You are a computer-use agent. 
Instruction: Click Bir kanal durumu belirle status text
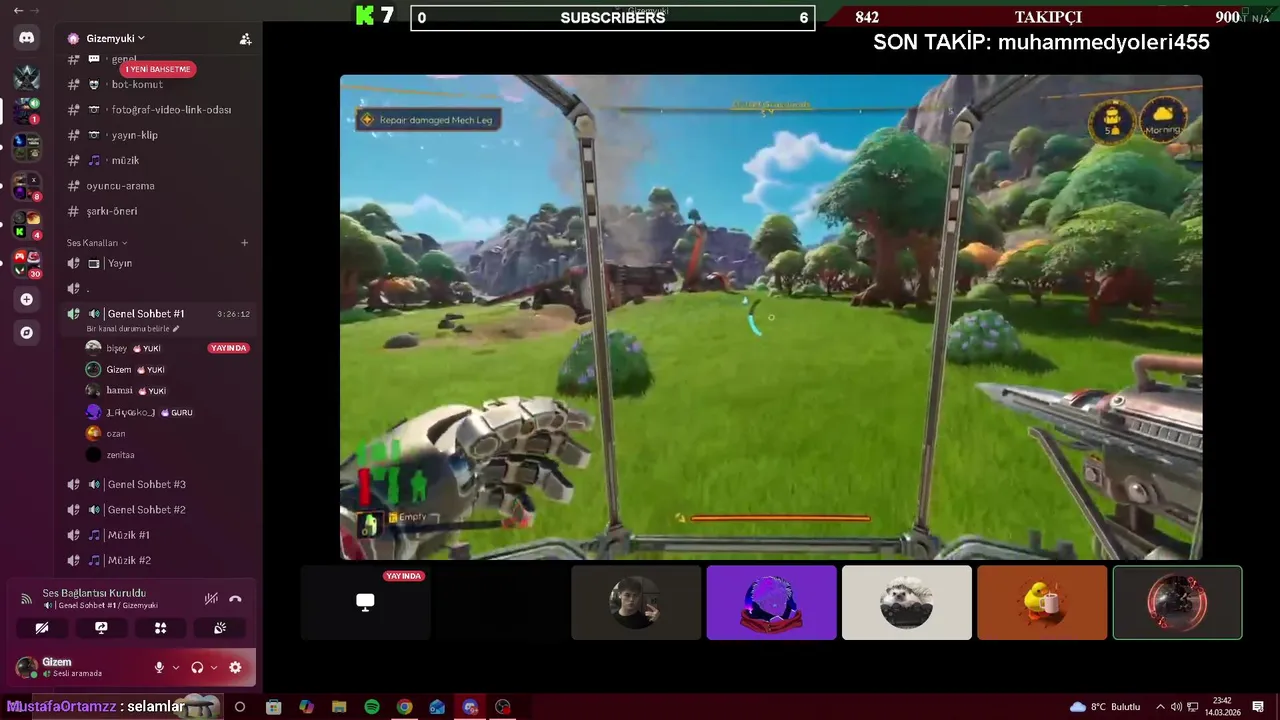128,329
